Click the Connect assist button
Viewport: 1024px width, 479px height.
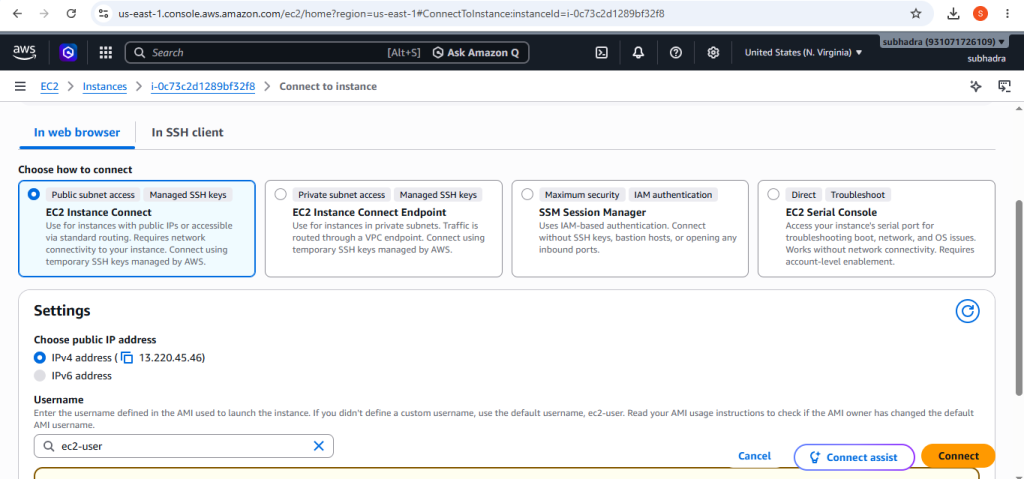854,457
